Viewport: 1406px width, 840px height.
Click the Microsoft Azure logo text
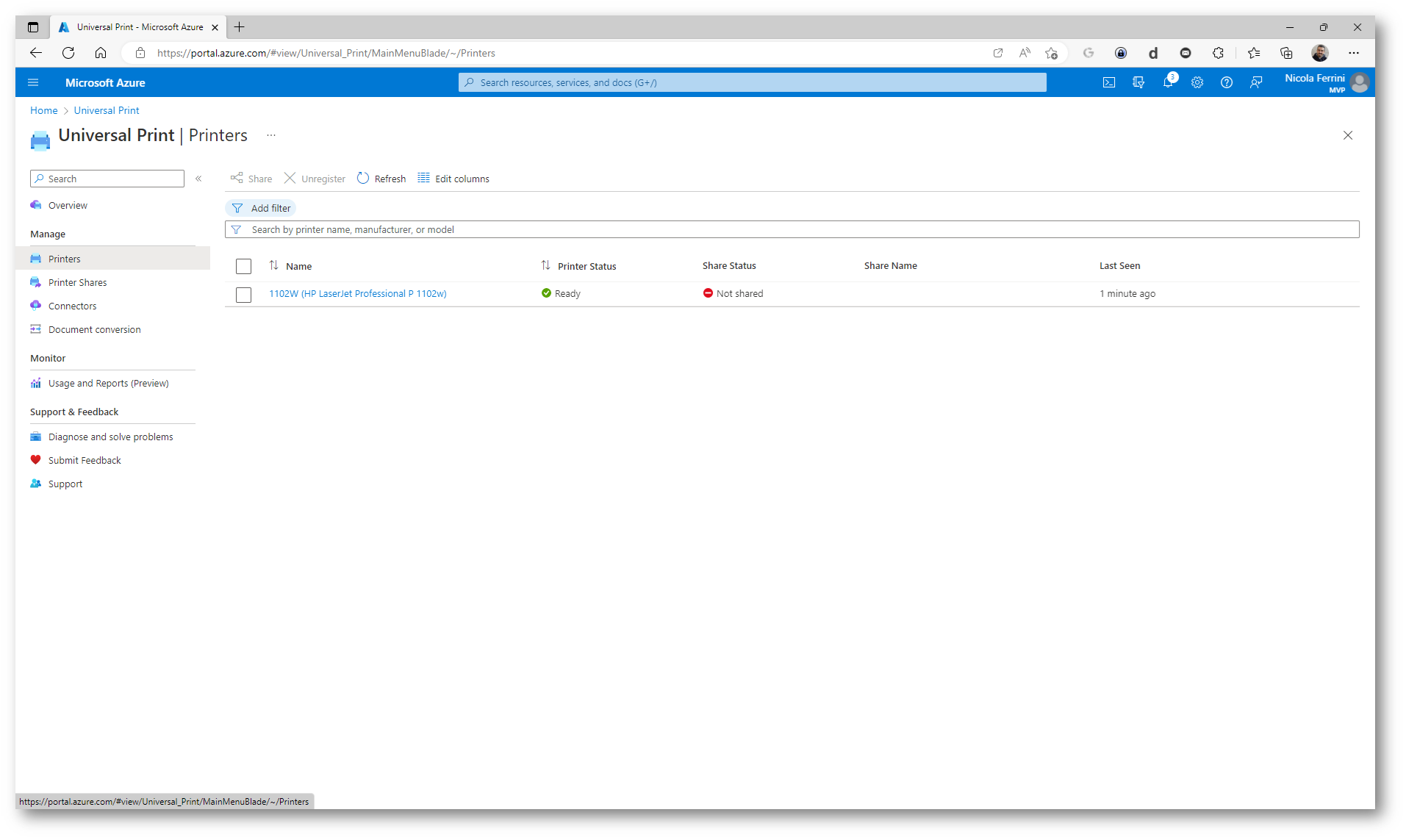(x=105, y=82)
